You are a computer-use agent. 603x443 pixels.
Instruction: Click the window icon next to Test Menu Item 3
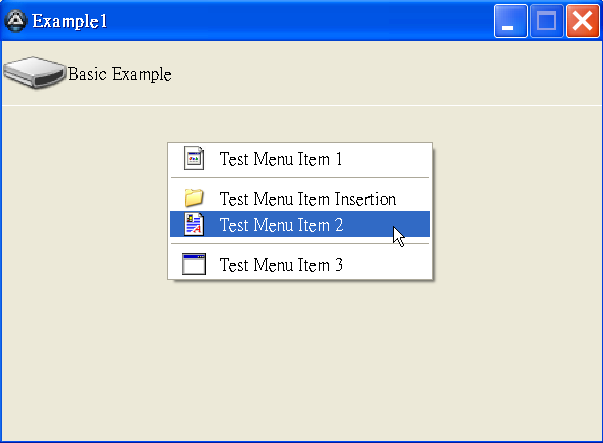[194, 264]
